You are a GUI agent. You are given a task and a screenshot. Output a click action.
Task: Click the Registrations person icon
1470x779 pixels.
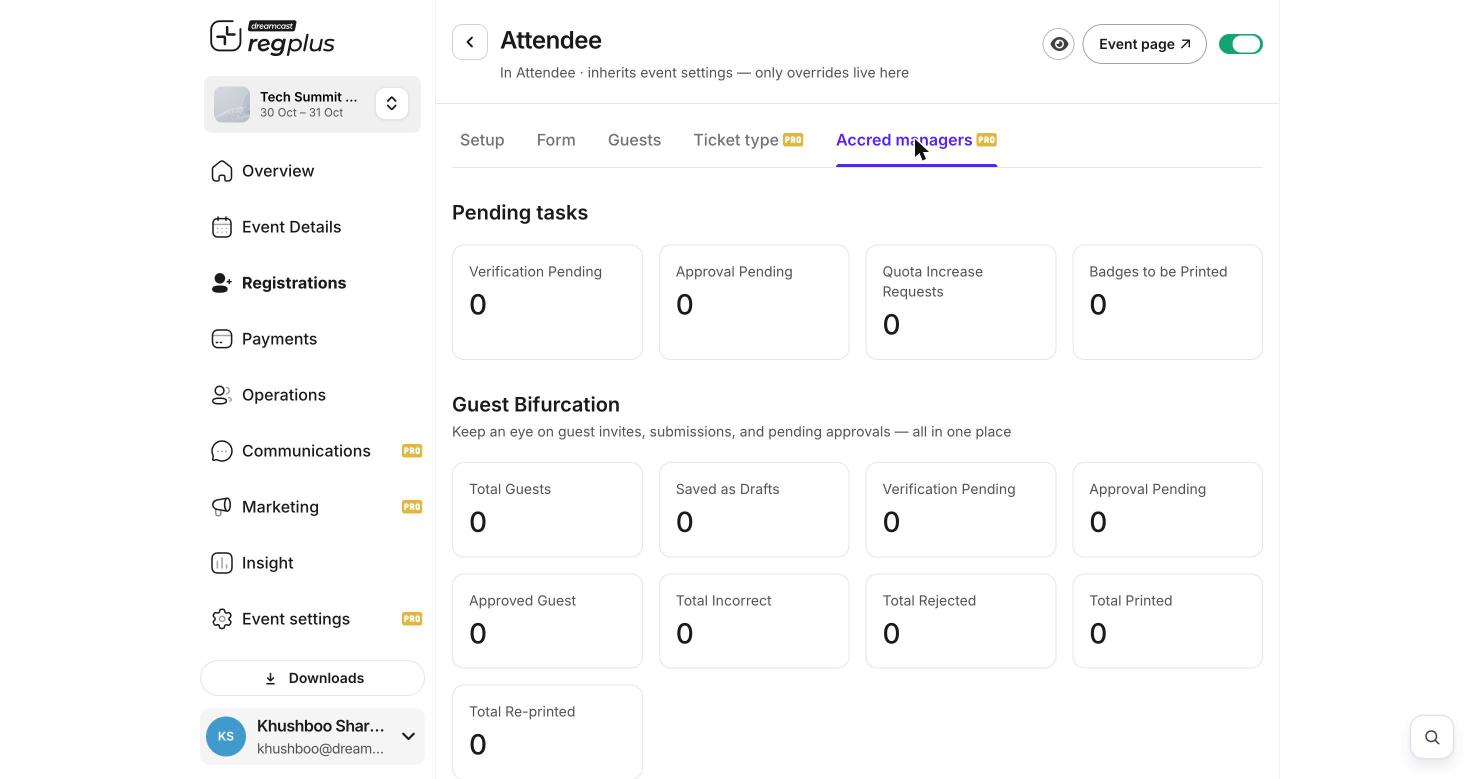[x=222, y=283]
